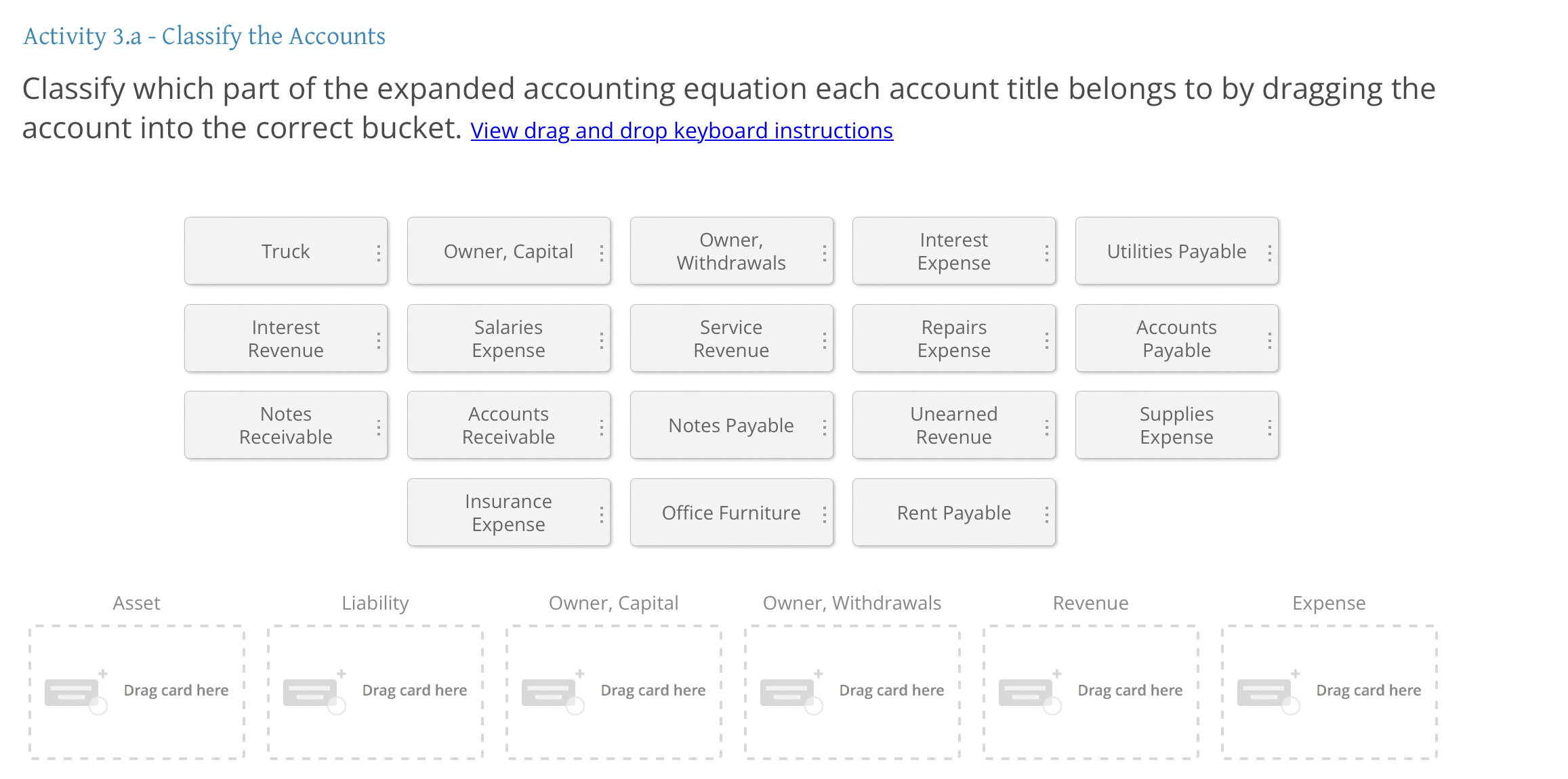Click the dots icon on Interest Revenue card

tap(378, 340)
